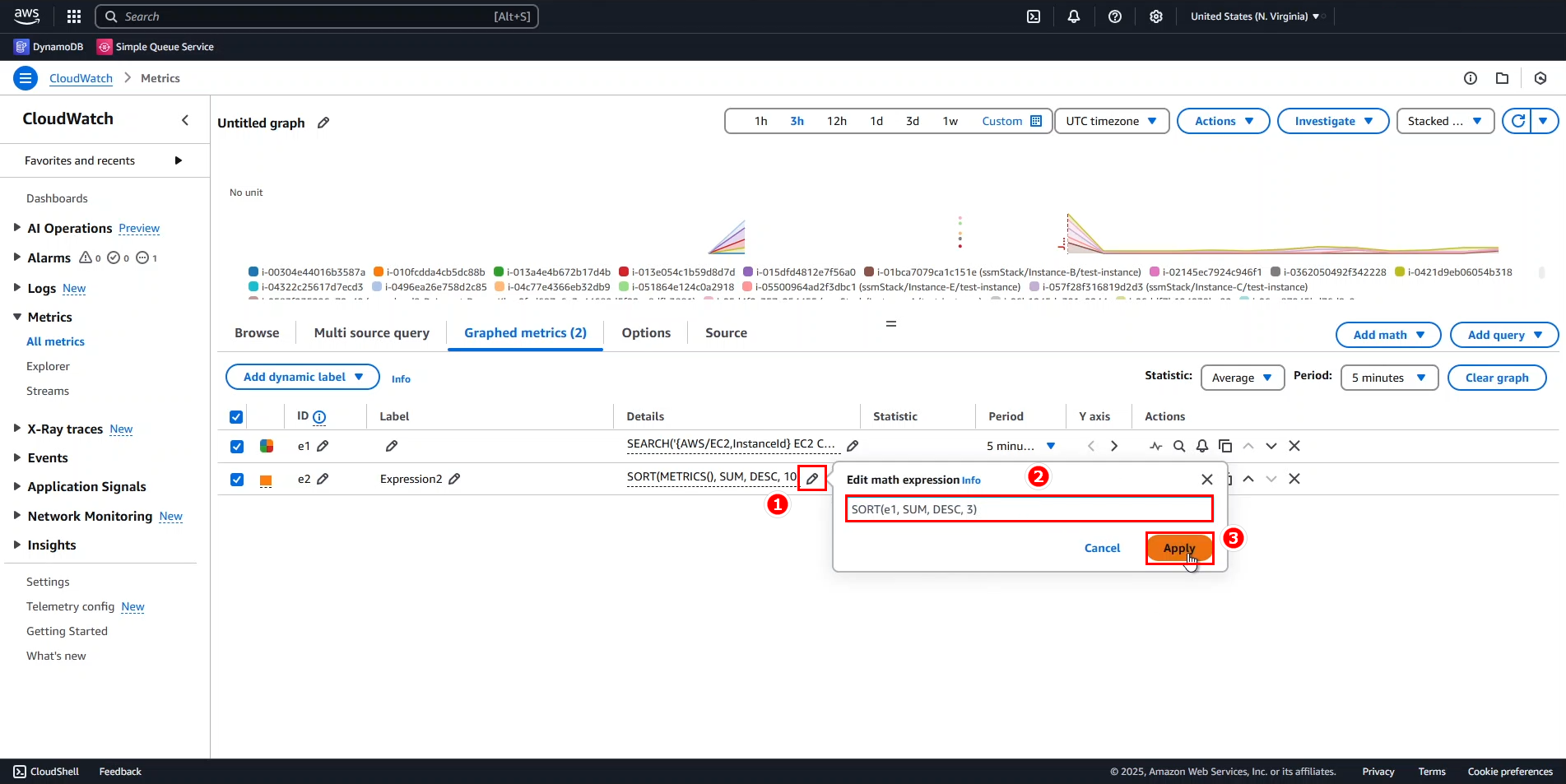Create an alarm from the e1 row bell icon
Image resolution: width=1566 pixels, height=784 pixels.
[1201, 446]
